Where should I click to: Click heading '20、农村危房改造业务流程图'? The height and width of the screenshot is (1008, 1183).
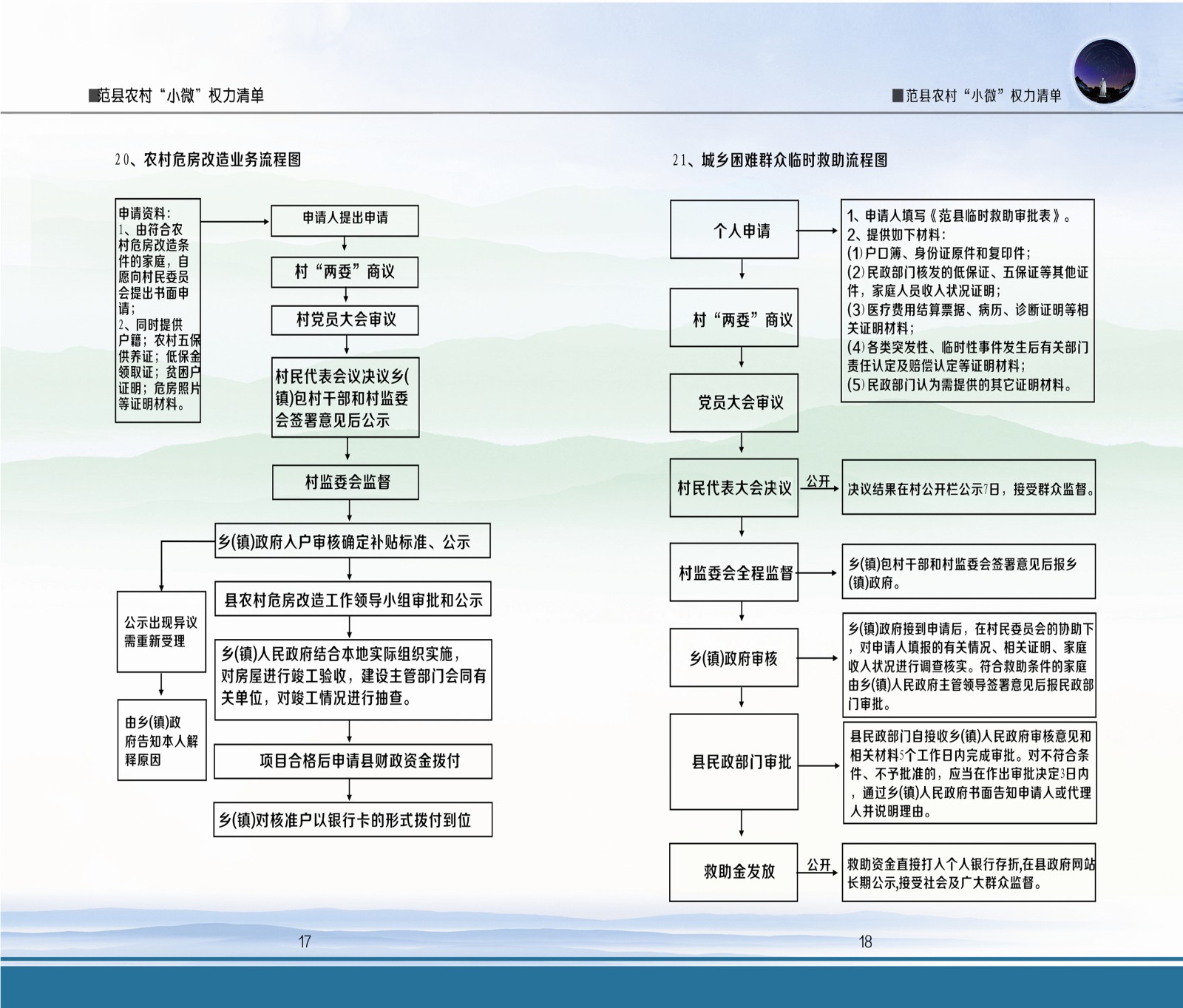point(208,159)
